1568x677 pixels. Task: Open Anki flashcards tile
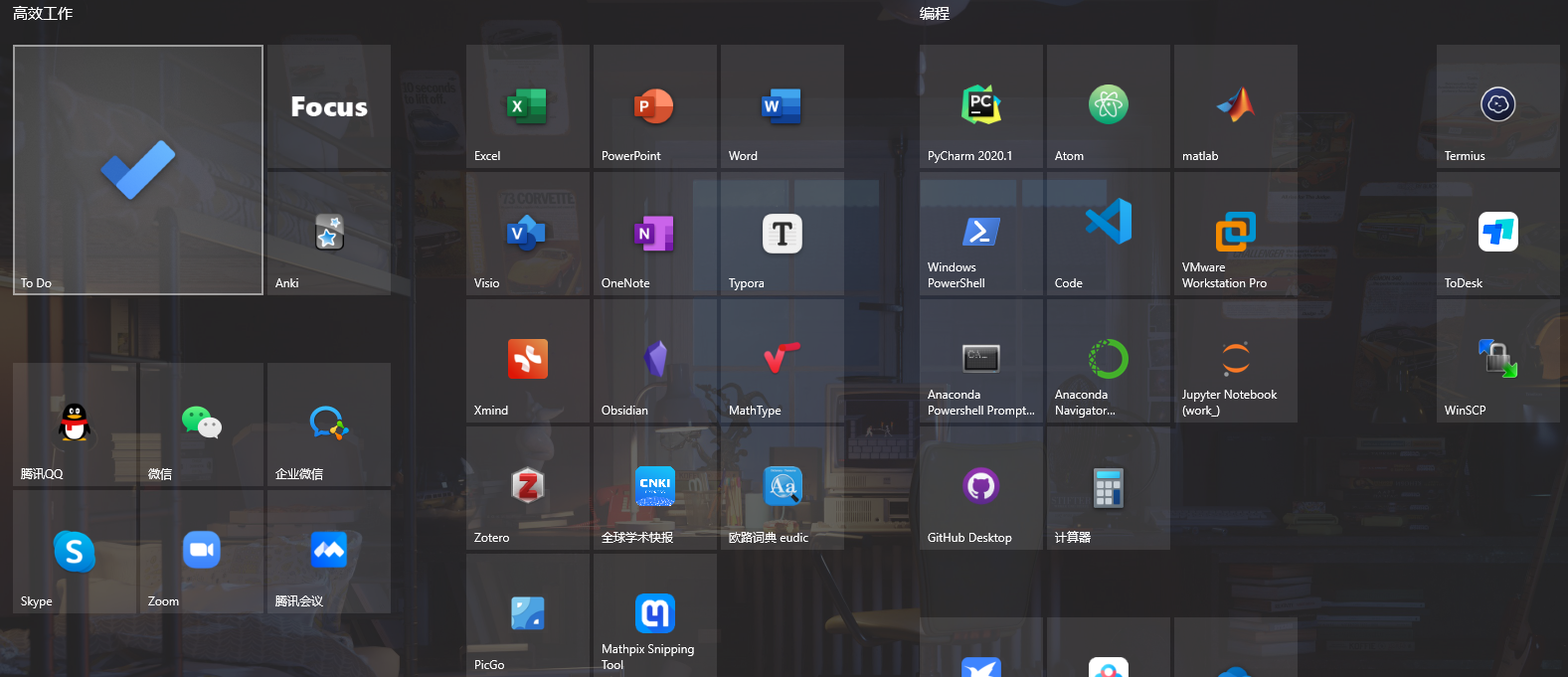pos(329,234)
